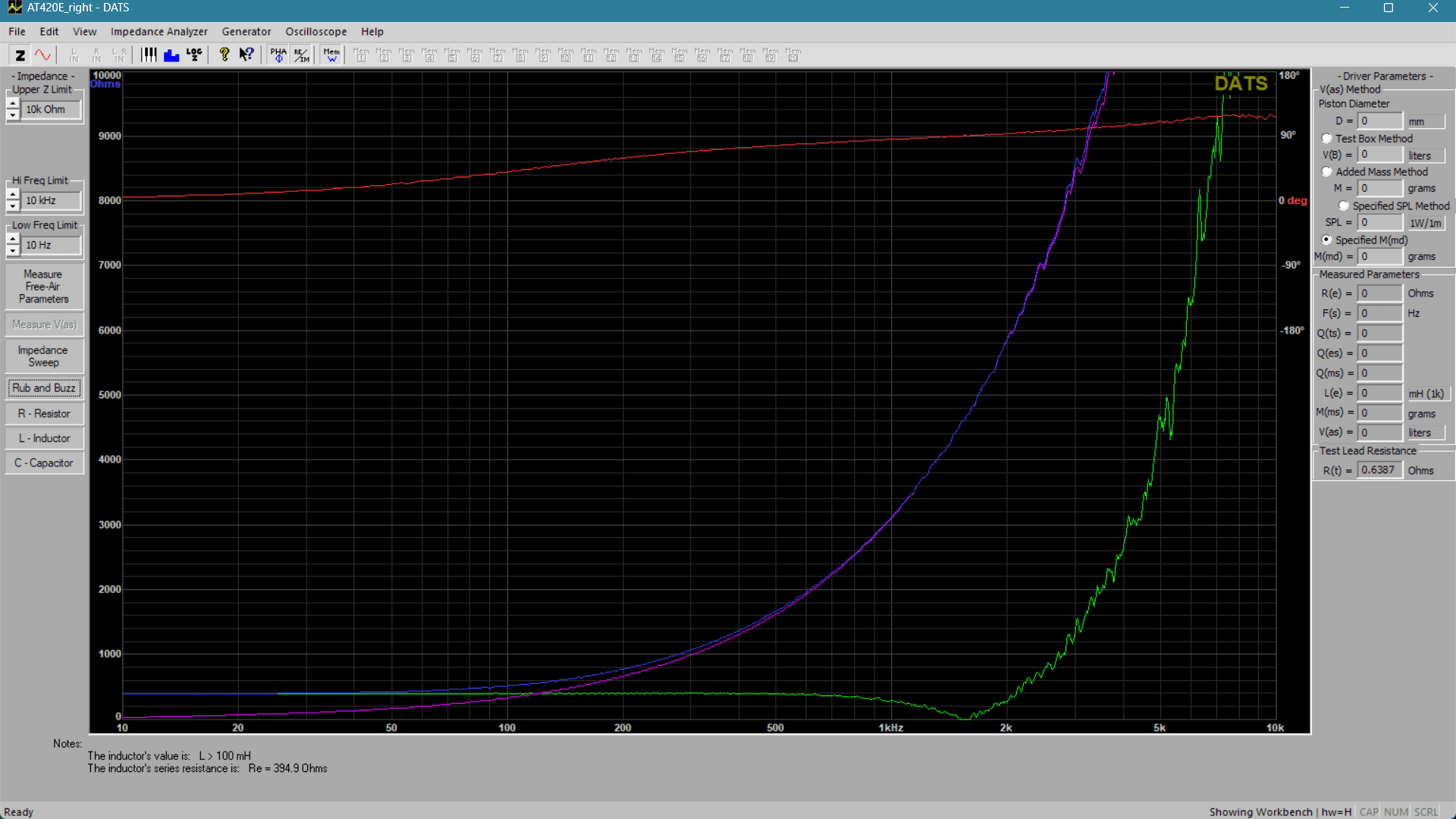
Task: Select the Mem 20 memory slot icon
Action: click(793, 55)
